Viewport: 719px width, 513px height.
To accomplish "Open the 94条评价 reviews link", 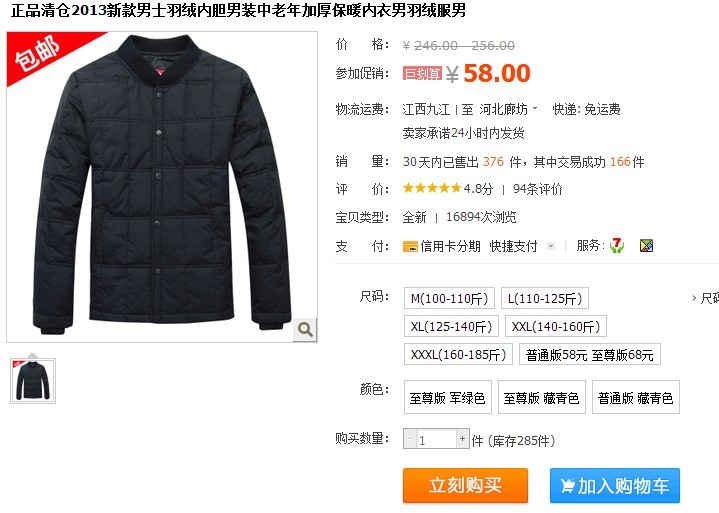I will pyautogui.click(x=537, y=189).
